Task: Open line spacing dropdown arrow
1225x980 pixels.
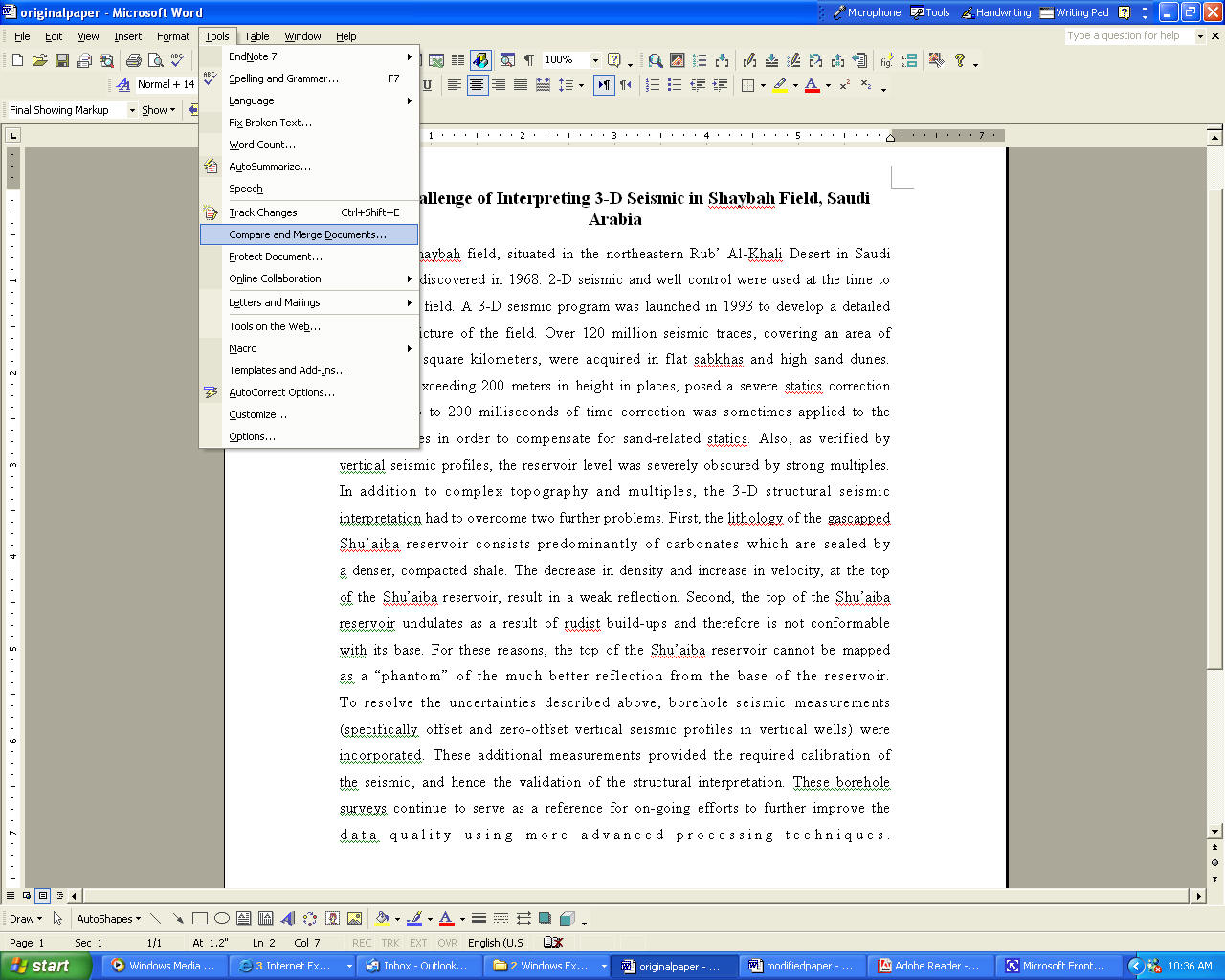Action: click(581, 85)
